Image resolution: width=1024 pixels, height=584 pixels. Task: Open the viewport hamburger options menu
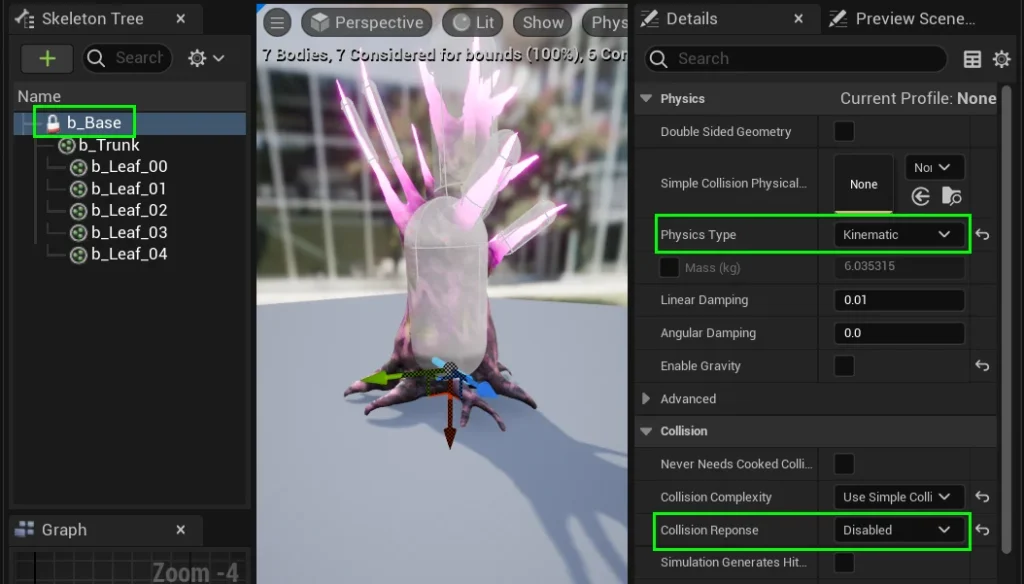[x=278, y=22]
